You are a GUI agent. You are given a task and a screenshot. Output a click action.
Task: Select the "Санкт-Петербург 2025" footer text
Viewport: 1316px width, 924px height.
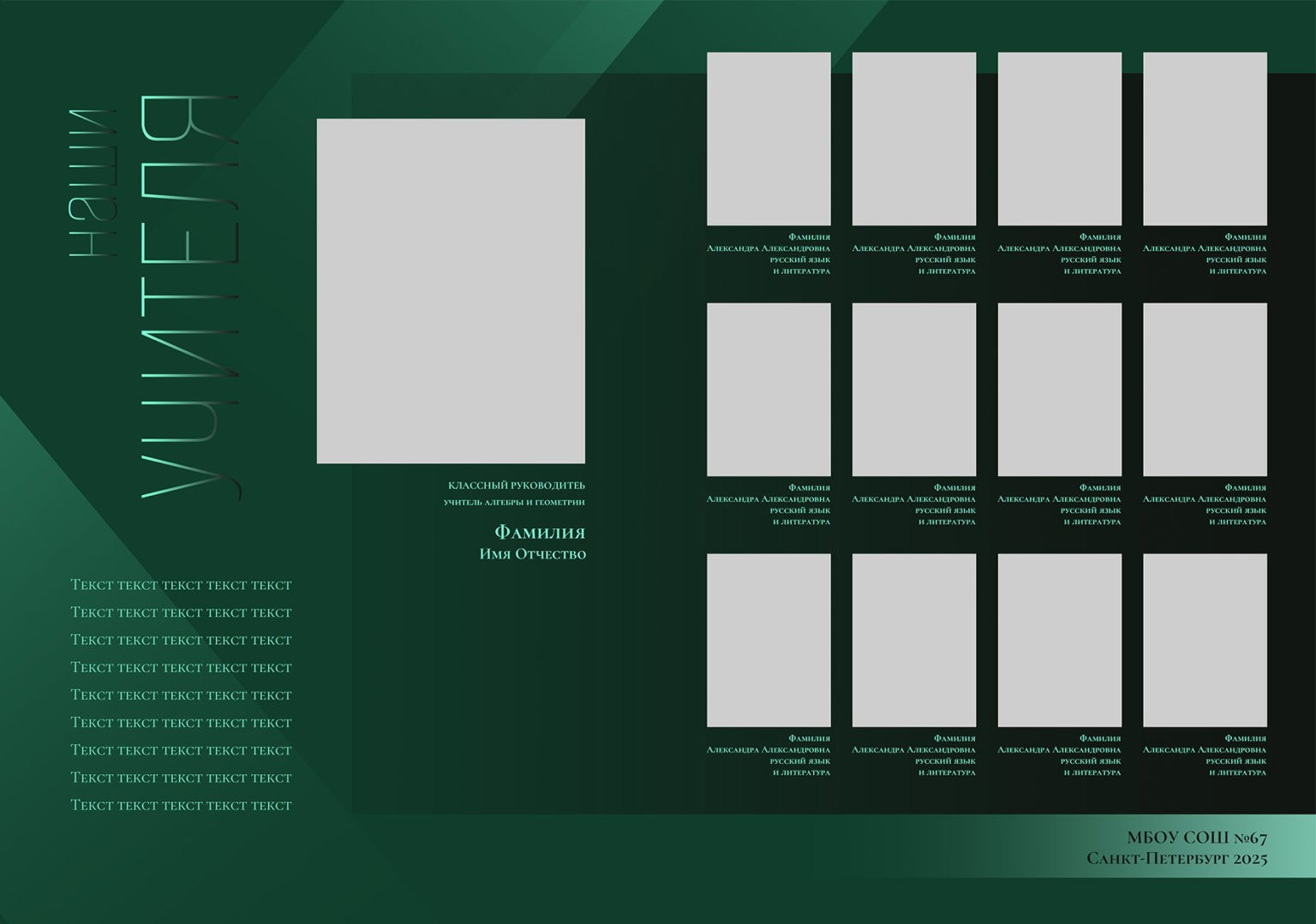1176,858
